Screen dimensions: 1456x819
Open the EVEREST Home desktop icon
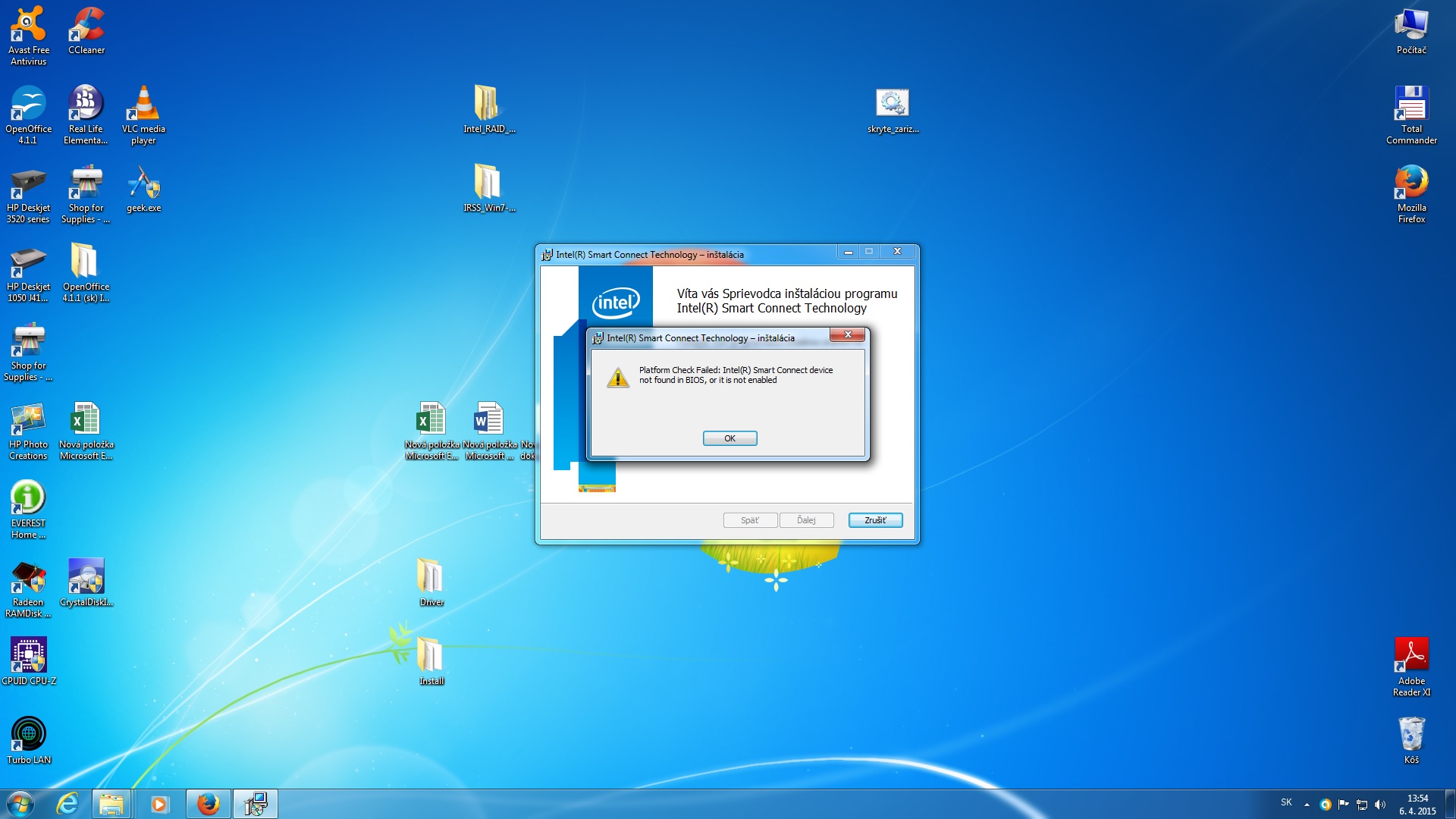pos(28,499)
